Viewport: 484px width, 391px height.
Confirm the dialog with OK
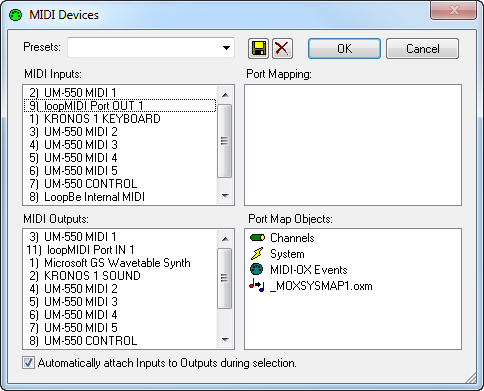[x=344, y=49]
